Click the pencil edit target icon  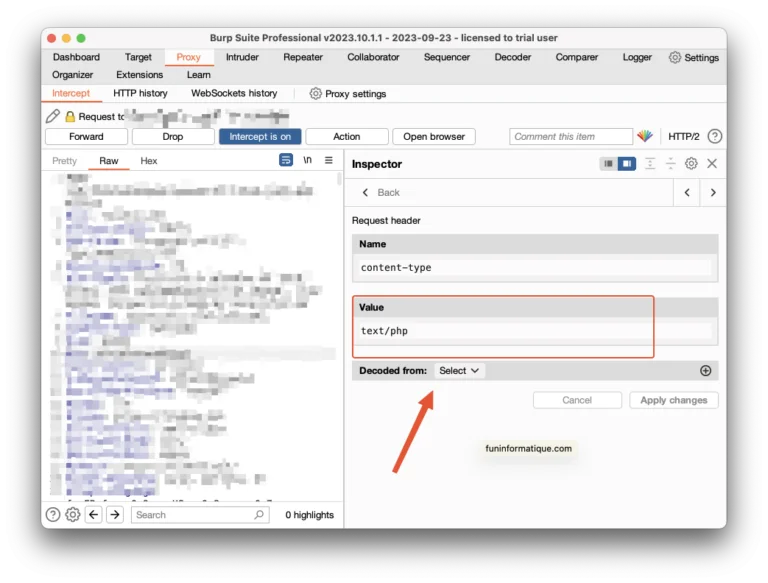coord(53,116)
